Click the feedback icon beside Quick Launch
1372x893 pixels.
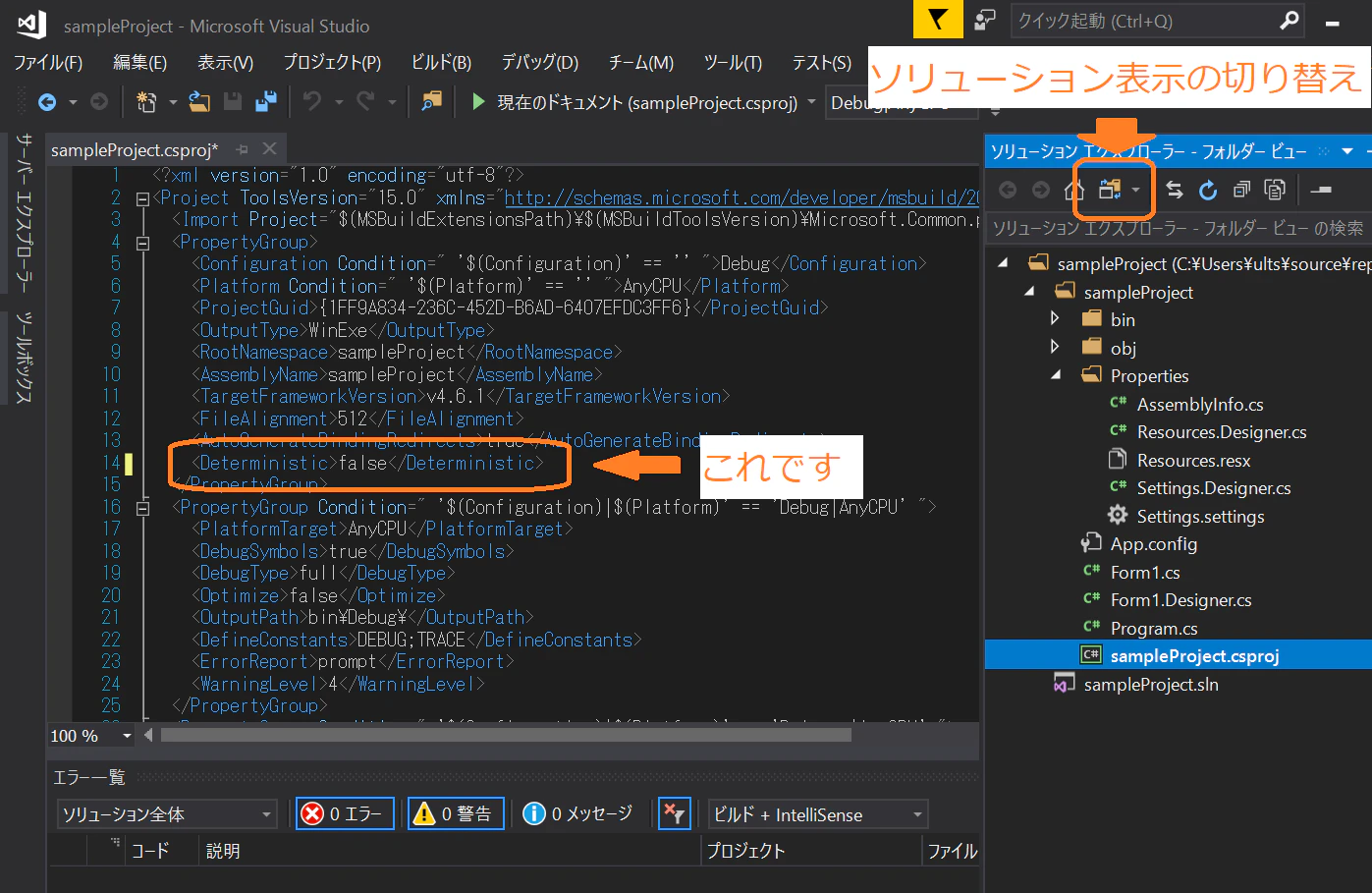[985, 20]
